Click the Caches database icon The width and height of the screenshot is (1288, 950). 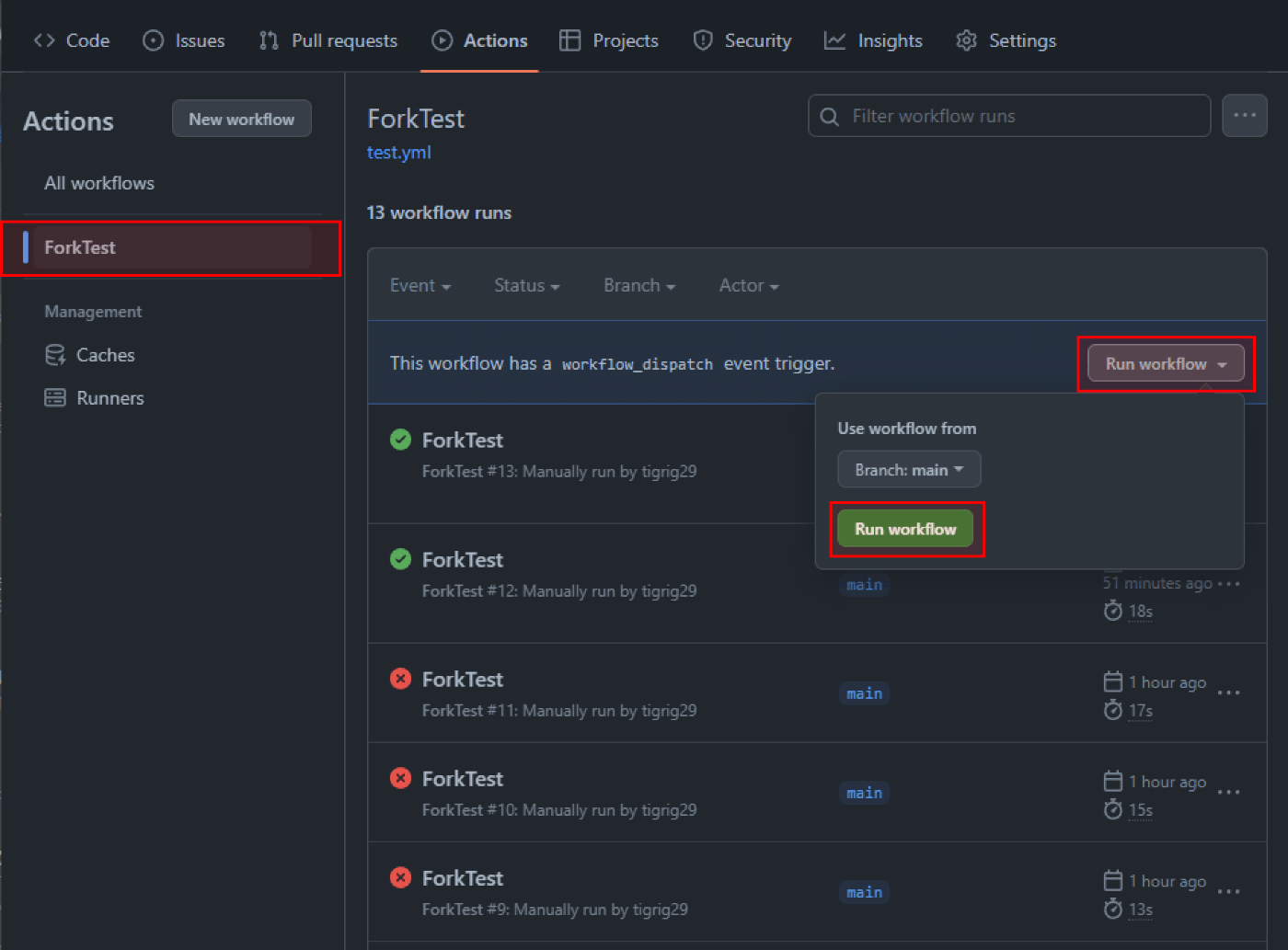point(55,355)
